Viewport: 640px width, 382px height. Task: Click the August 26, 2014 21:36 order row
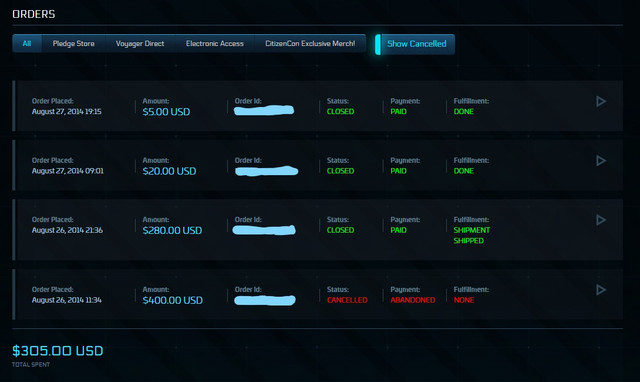click(318, 230)
